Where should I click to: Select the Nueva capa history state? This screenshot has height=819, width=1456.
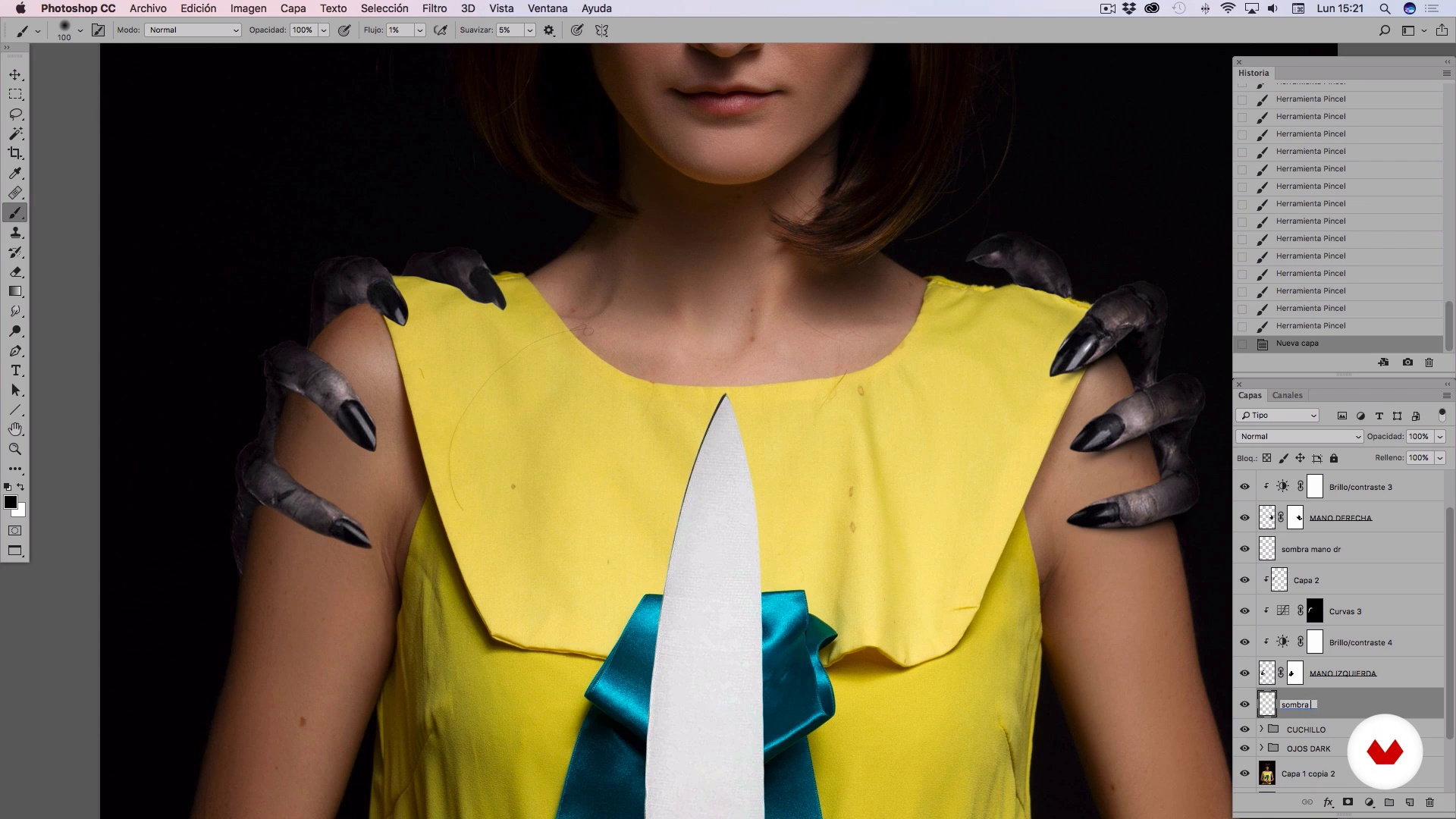1338,344
